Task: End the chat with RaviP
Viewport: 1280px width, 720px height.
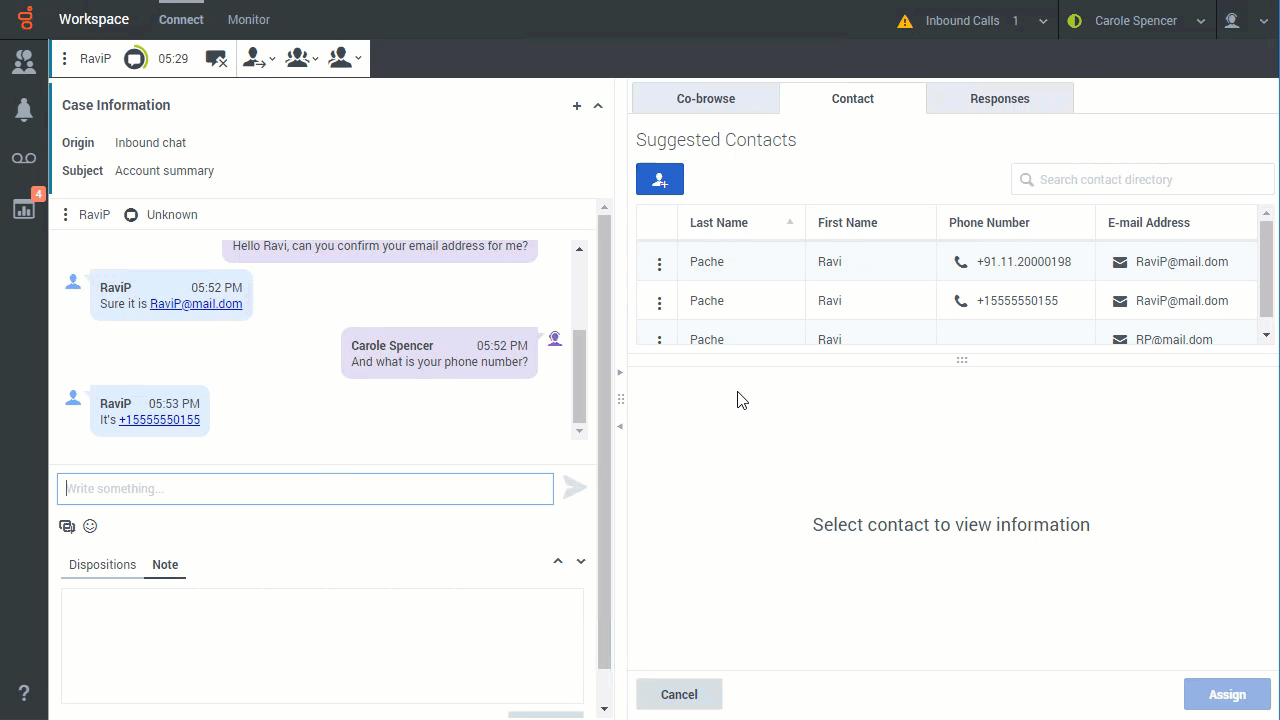Action: (216, 59)
